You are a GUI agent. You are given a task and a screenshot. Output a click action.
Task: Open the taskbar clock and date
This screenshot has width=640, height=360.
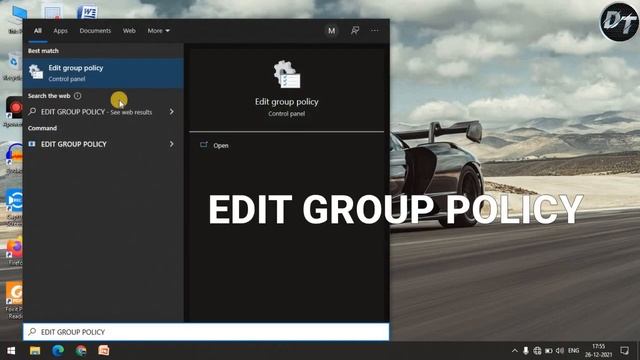click(x=598, y=351)
